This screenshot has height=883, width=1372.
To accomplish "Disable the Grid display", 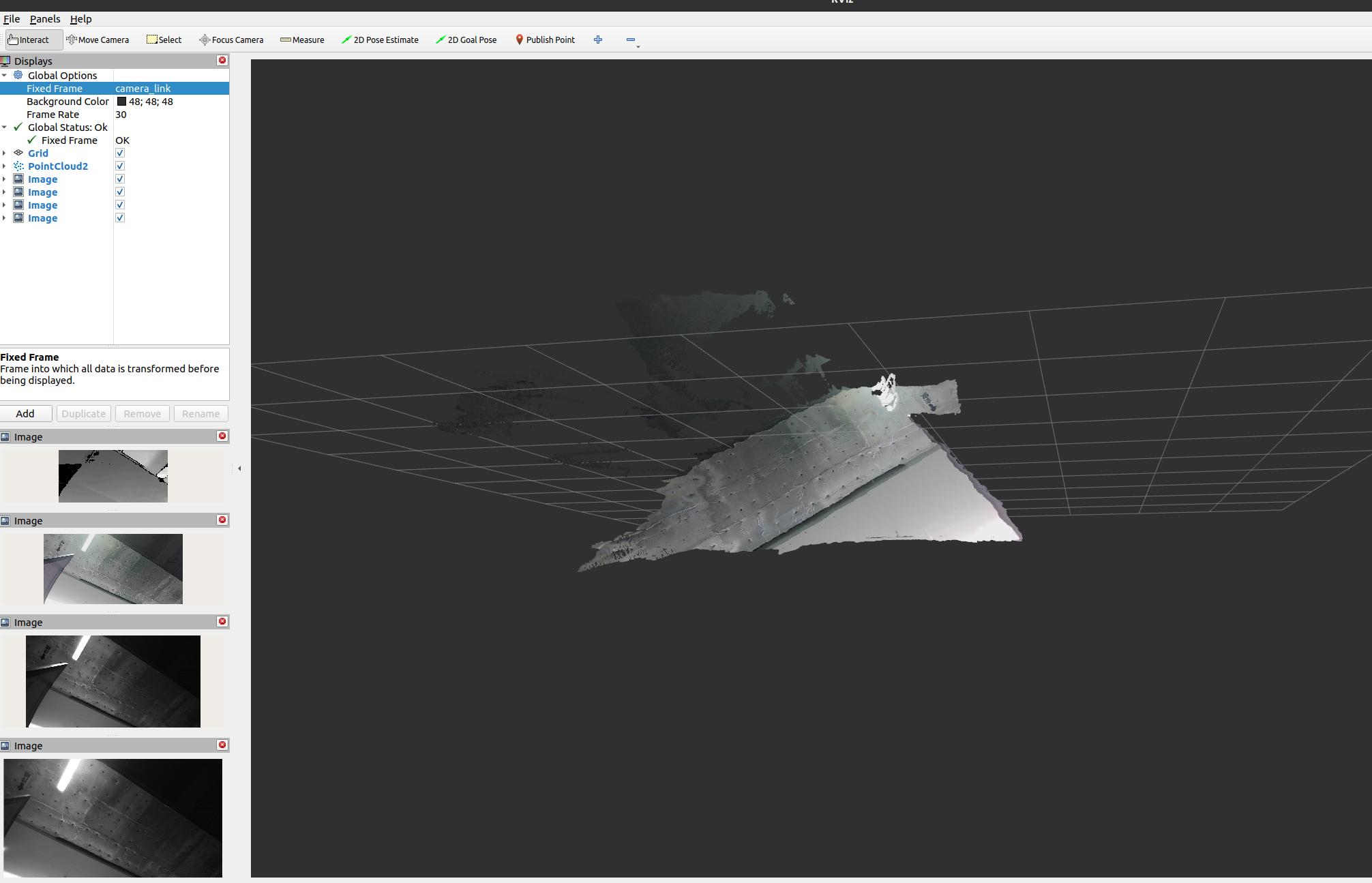I will pyautogui.click(x=120, y=153).
